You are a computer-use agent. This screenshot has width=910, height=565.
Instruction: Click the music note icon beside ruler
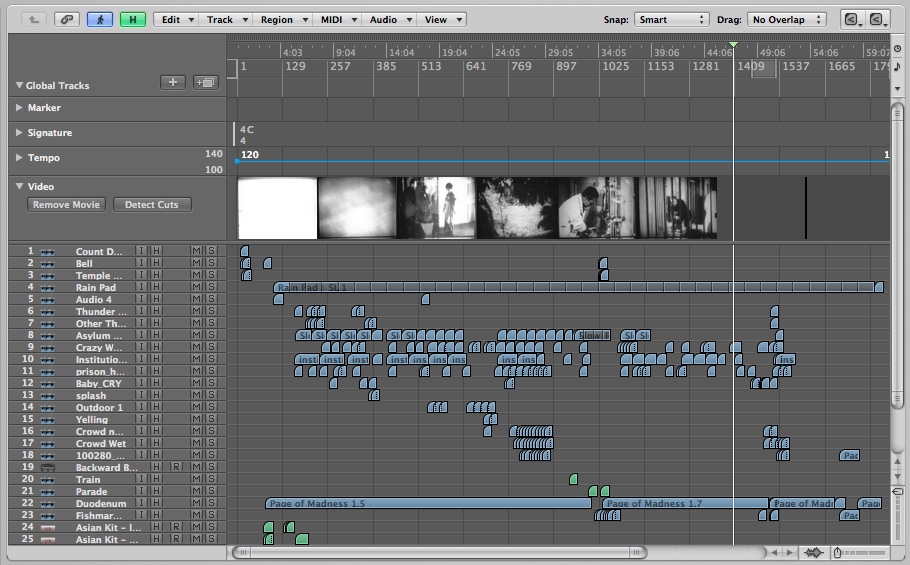click(897, 66)
